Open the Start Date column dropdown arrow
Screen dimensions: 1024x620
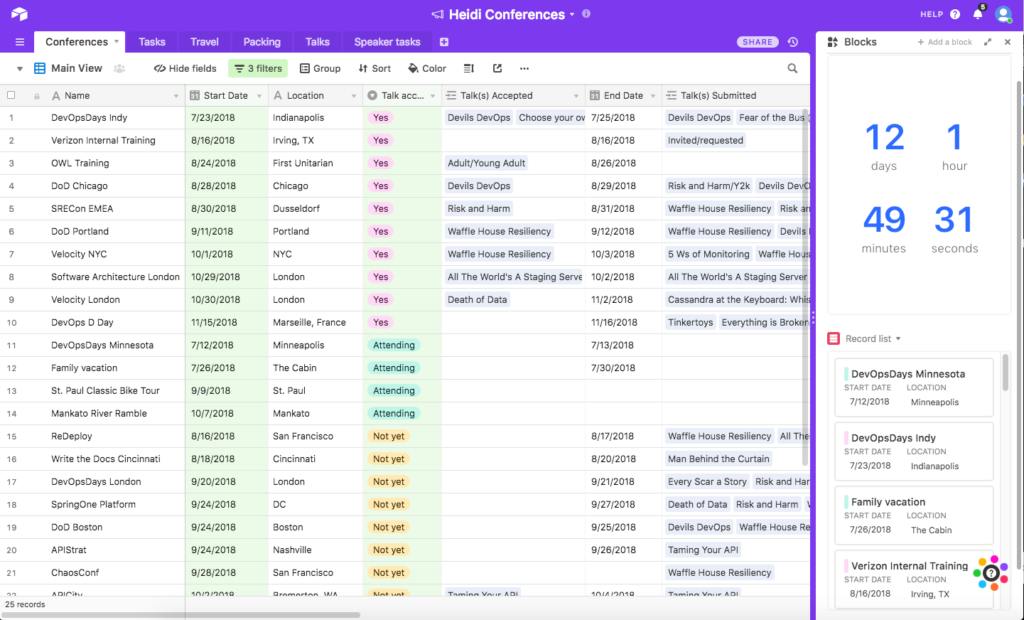tap(259, 96)
